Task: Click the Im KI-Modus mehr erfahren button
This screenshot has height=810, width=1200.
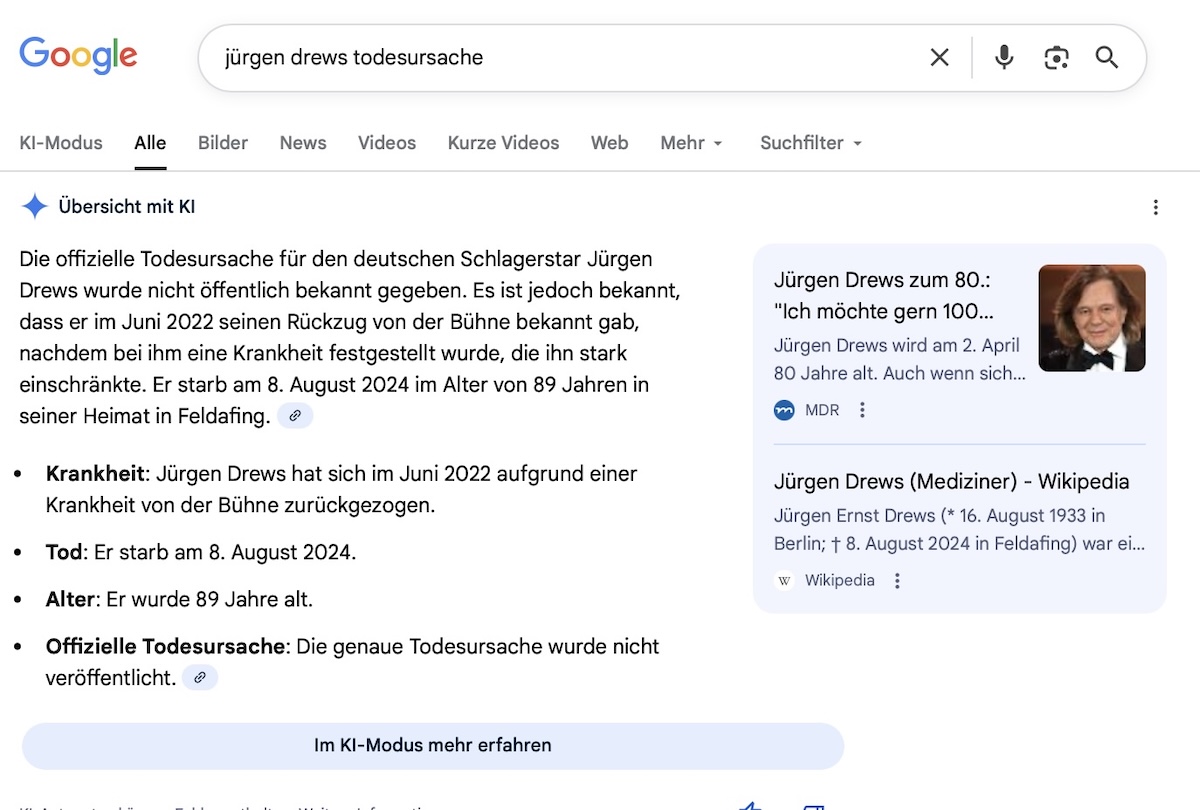Action: point(432,745)
